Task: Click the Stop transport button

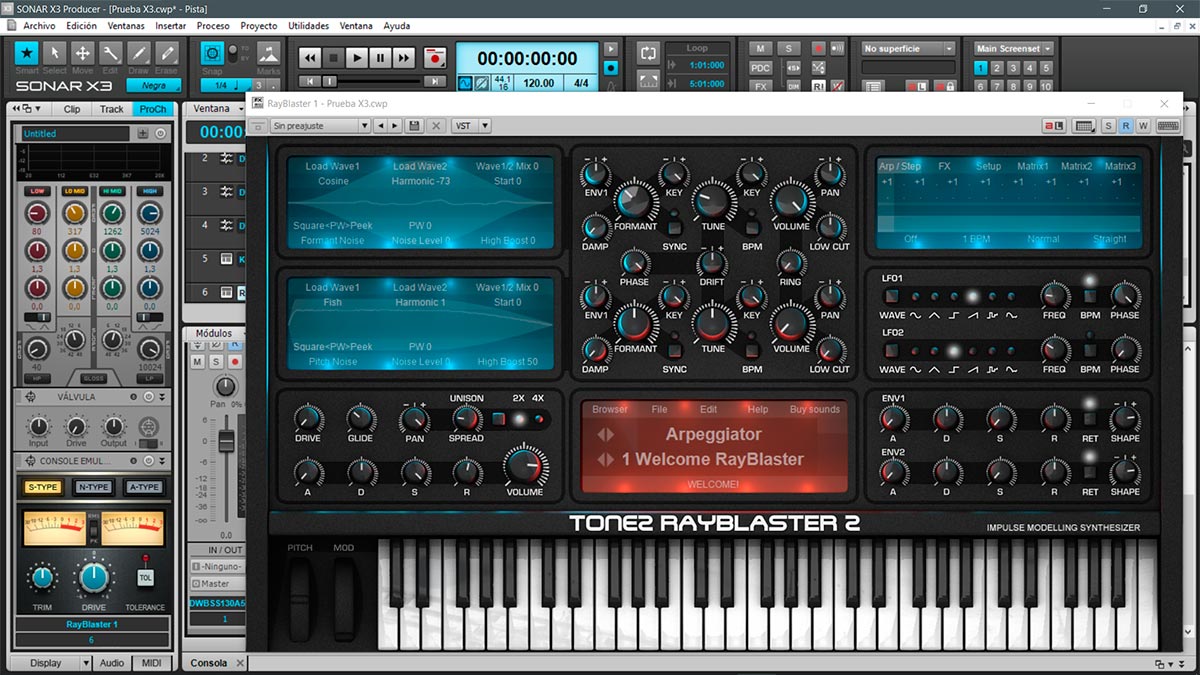Action: pos(334,58)
